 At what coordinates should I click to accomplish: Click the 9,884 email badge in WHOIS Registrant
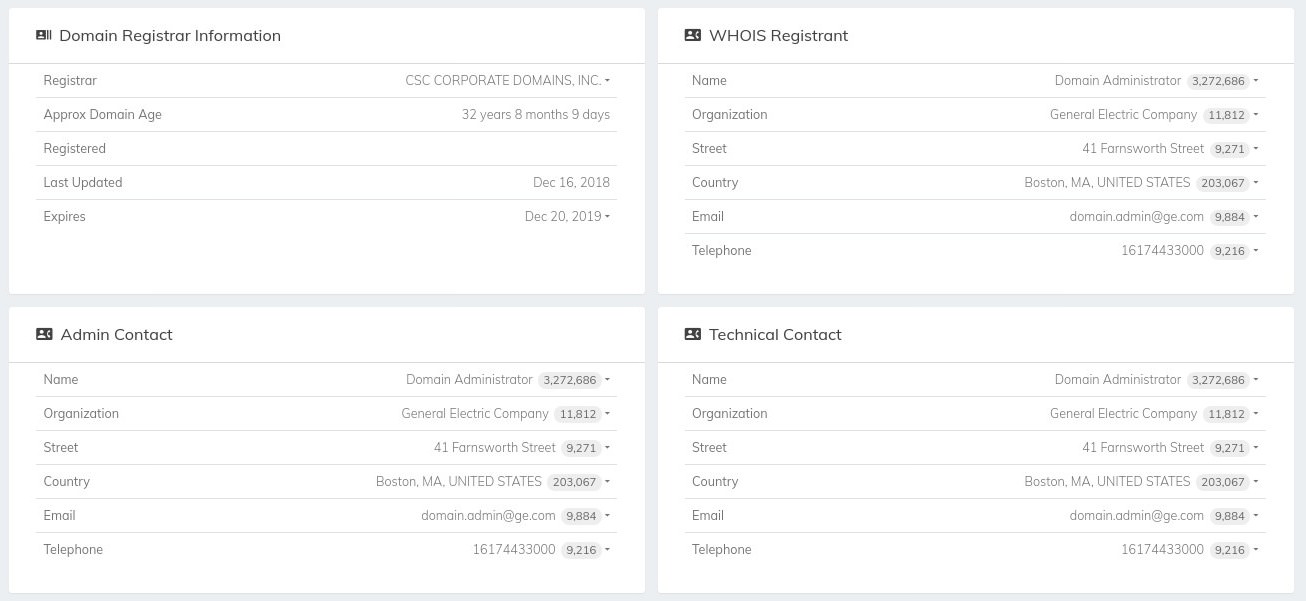(1229, 217)
